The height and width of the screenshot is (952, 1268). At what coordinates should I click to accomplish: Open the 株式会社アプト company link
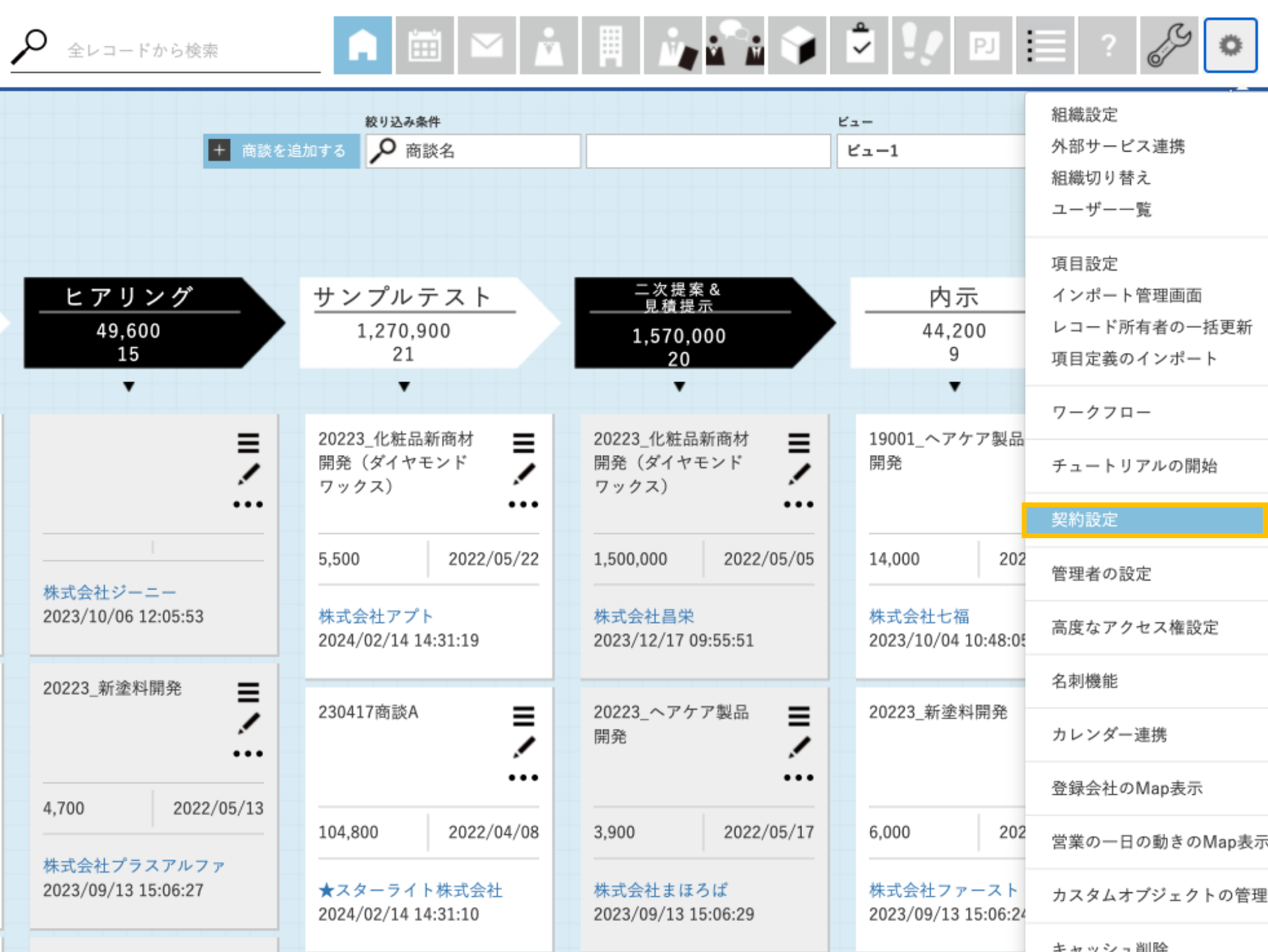click(x=375, y=616)
